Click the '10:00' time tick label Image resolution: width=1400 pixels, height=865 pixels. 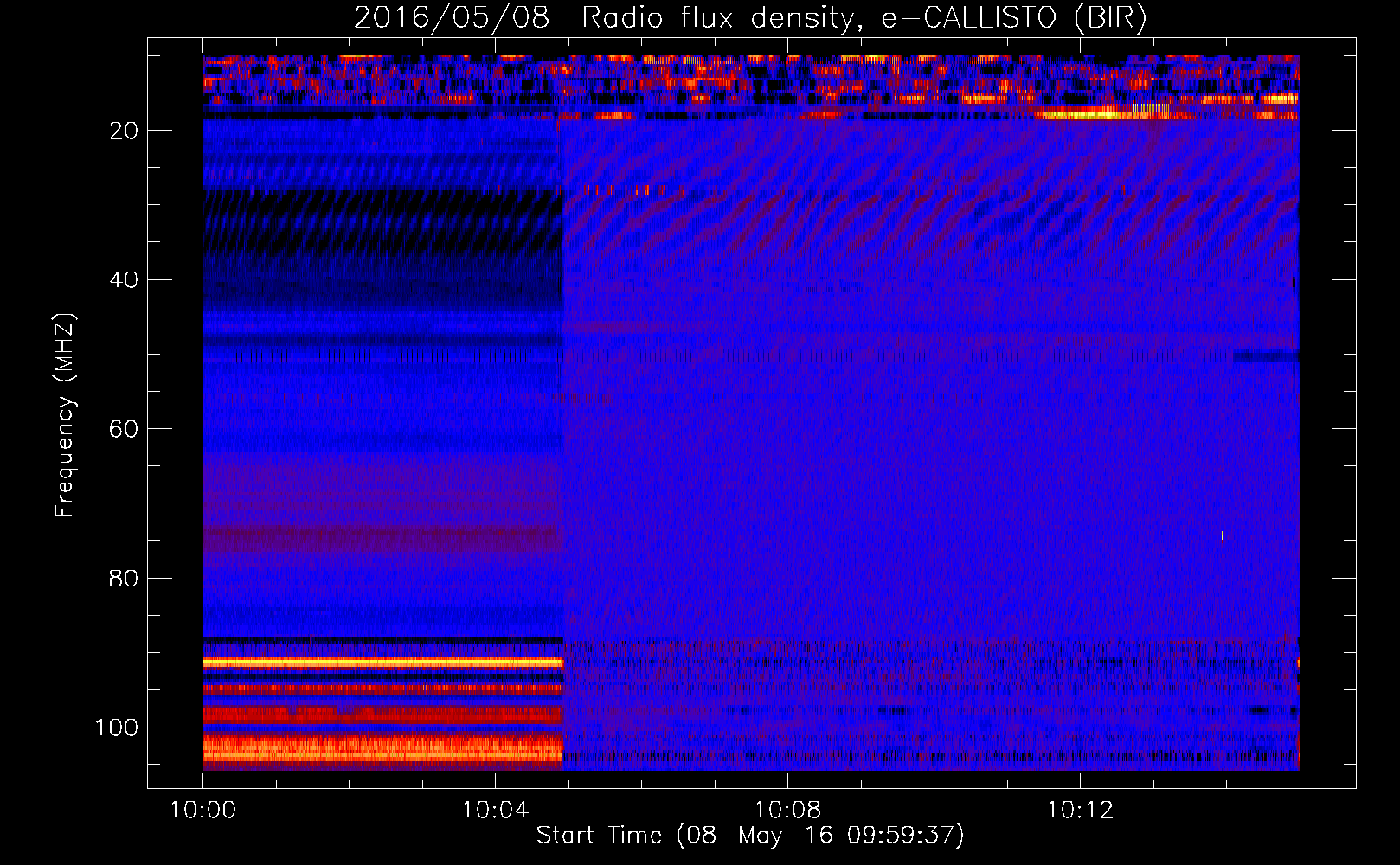pyautogui.click(x=202, y=811)
